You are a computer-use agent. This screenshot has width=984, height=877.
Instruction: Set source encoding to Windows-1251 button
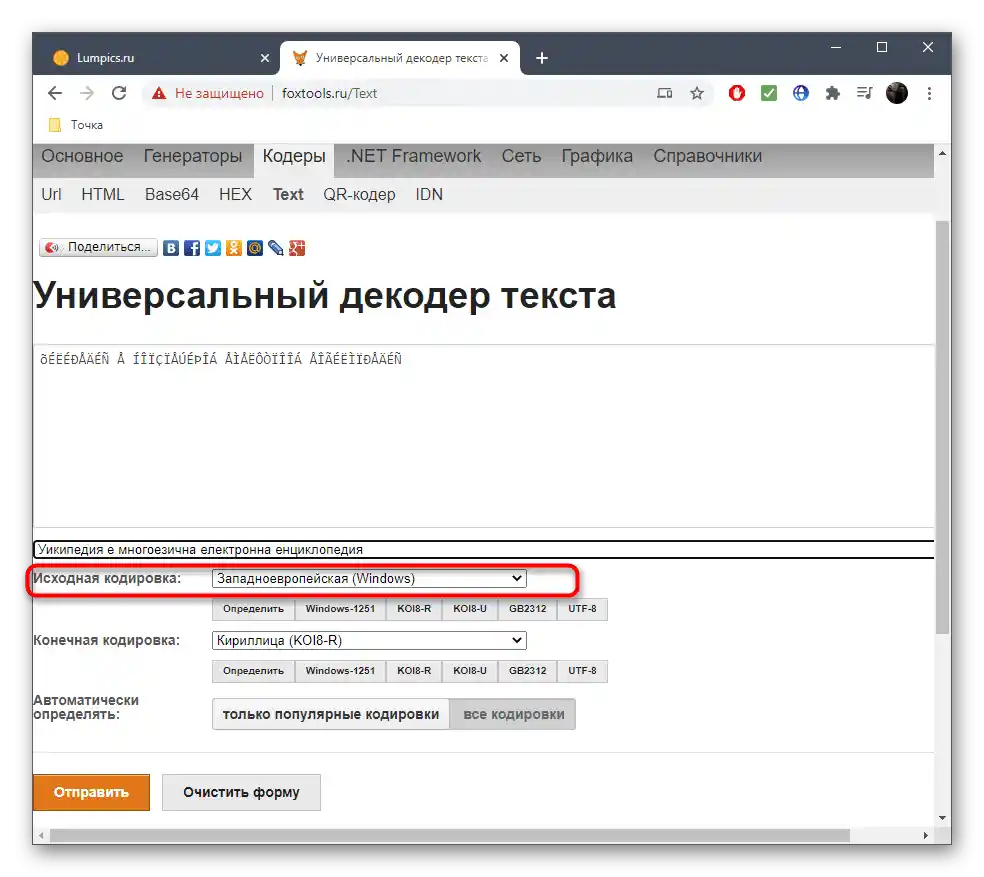pos(340,609)
